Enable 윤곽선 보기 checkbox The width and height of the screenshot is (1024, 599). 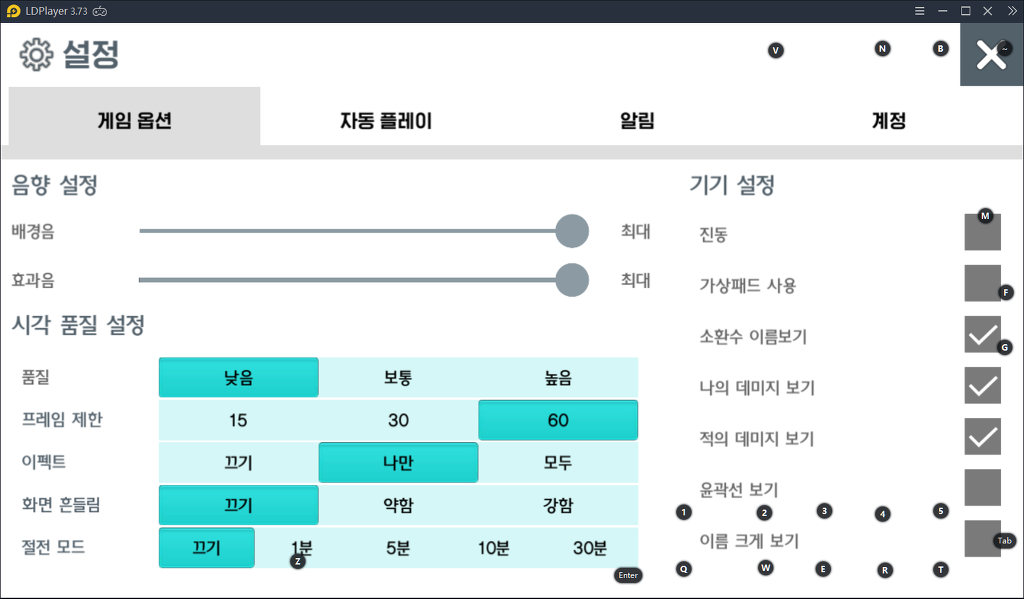[982, 487]
